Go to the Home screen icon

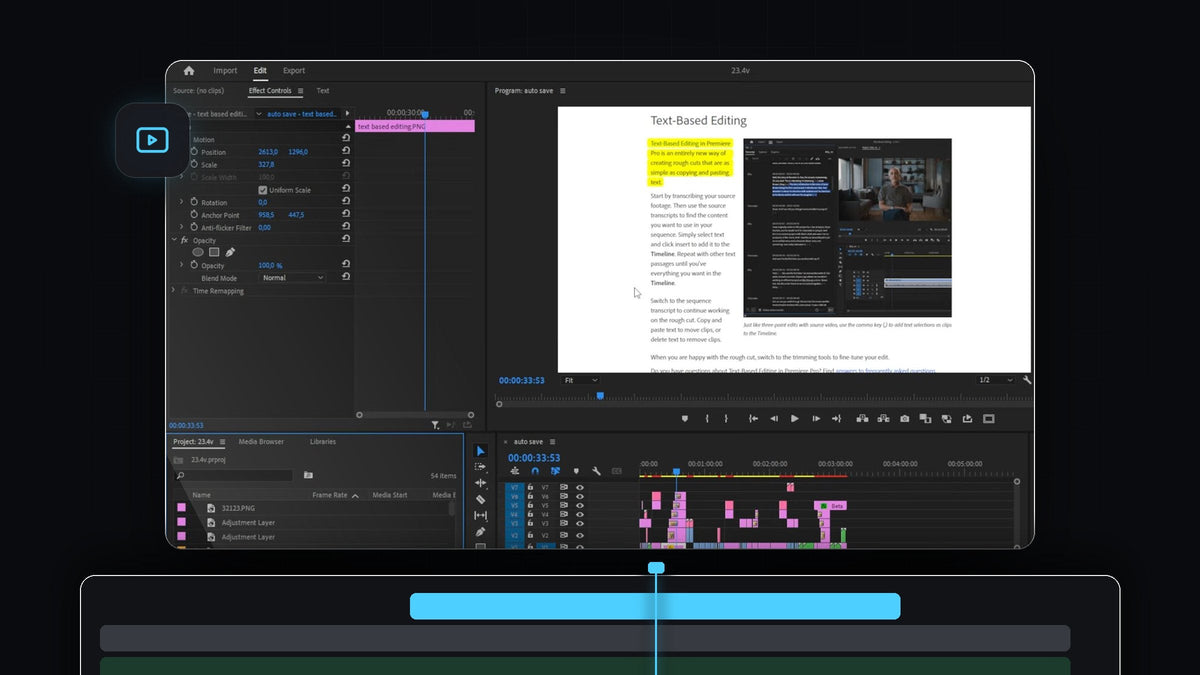pyautogui.click(x=189, y=71)
